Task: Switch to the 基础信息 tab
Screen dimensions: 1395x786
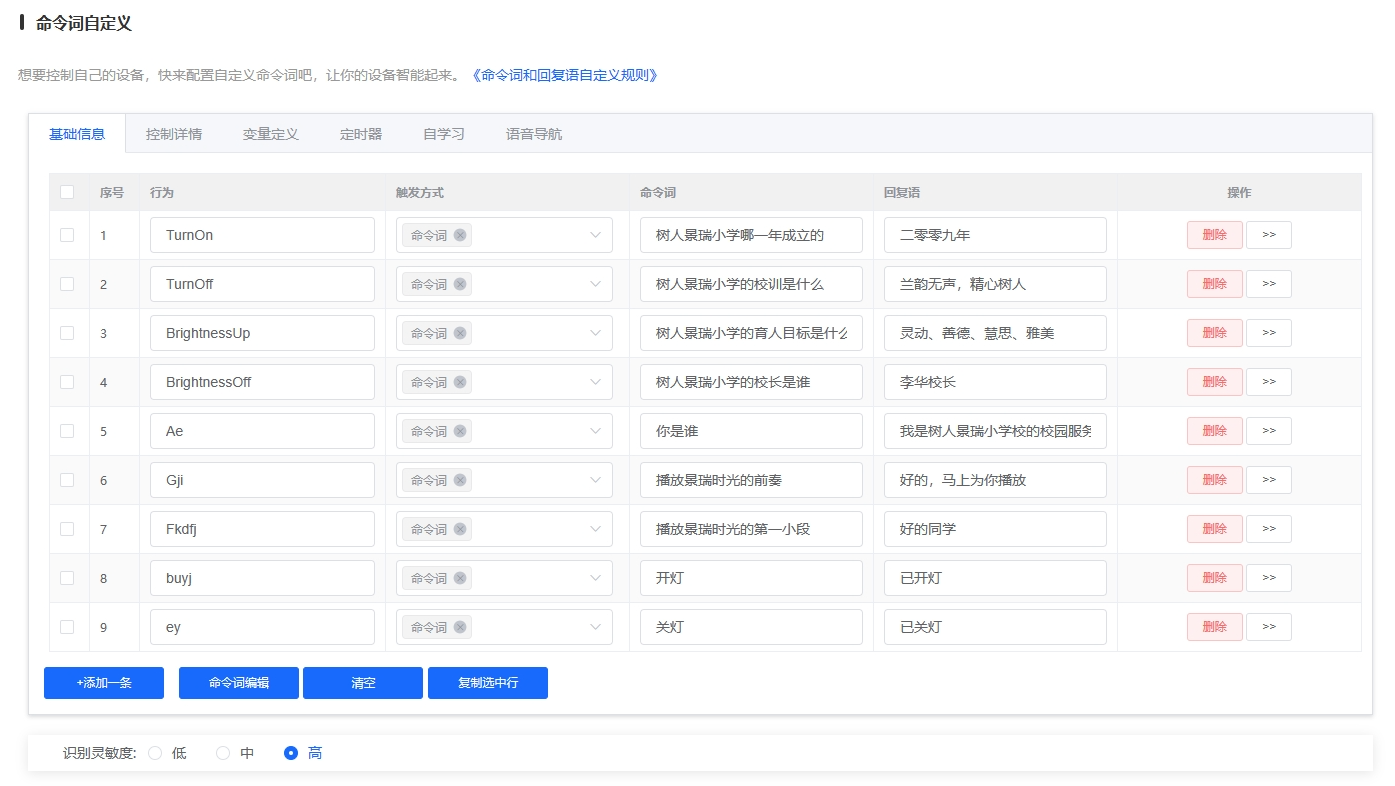Action: (x=77, y=134)
